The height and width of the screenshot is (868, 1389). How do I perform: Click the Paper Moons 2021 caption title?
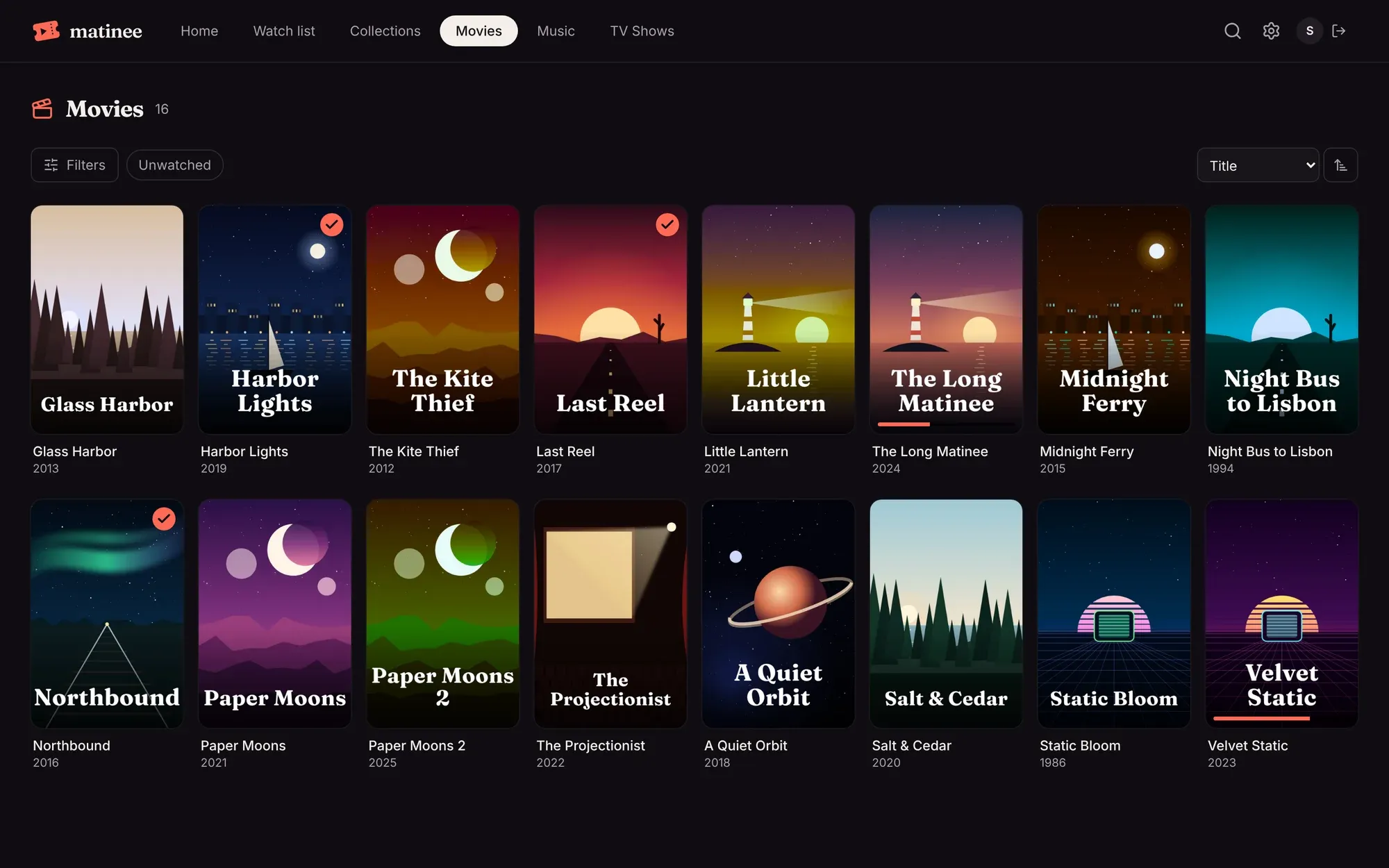[x=243, y=746]
